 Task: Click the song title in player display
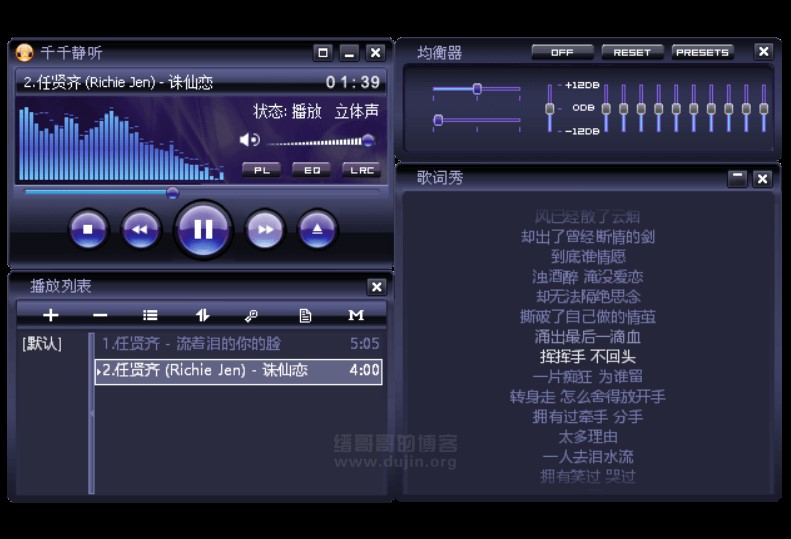118,82
